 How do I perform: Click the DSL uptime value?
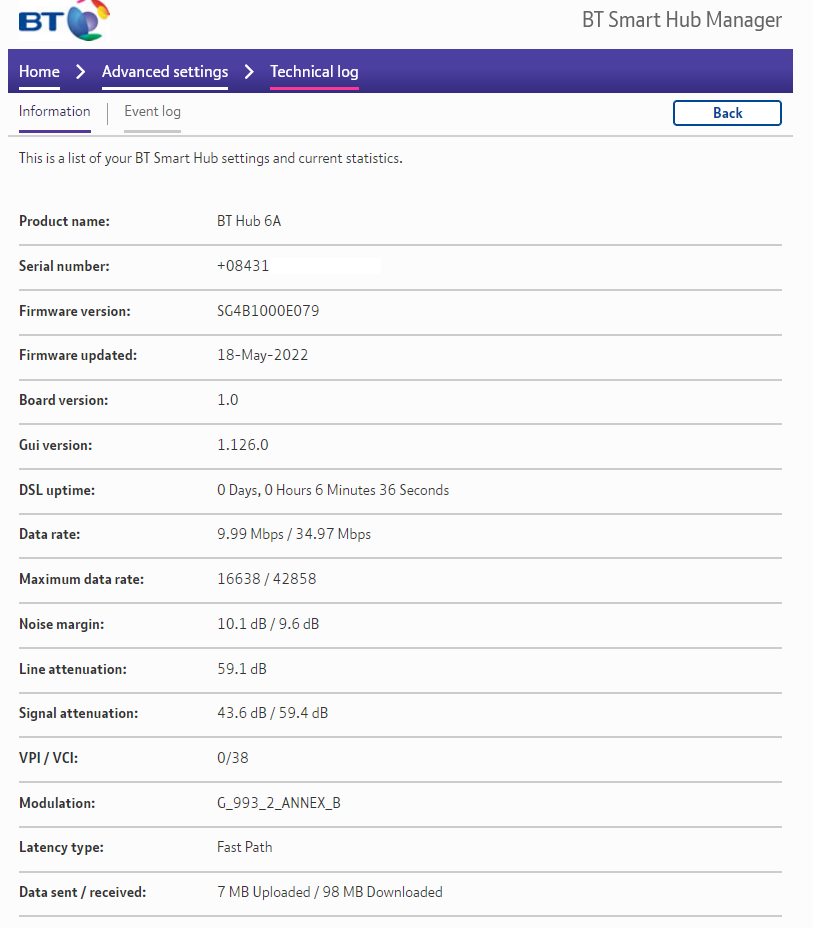(332, 490)
